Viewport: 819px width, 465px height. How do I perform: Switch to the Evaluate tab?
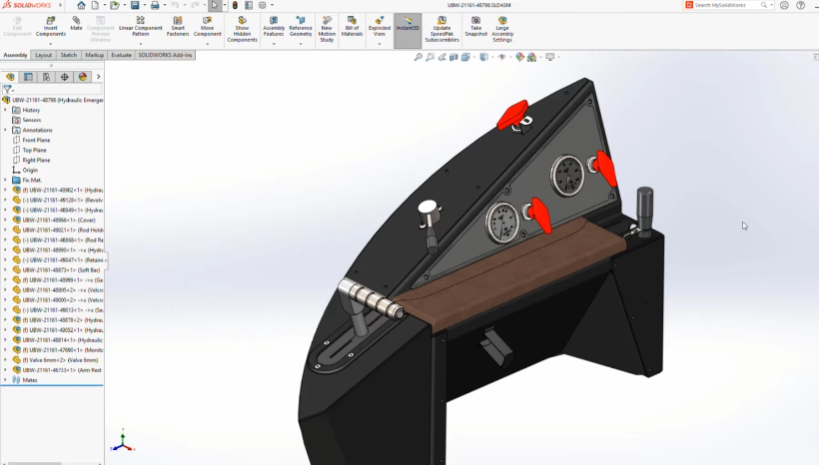[x=121, y=55]
